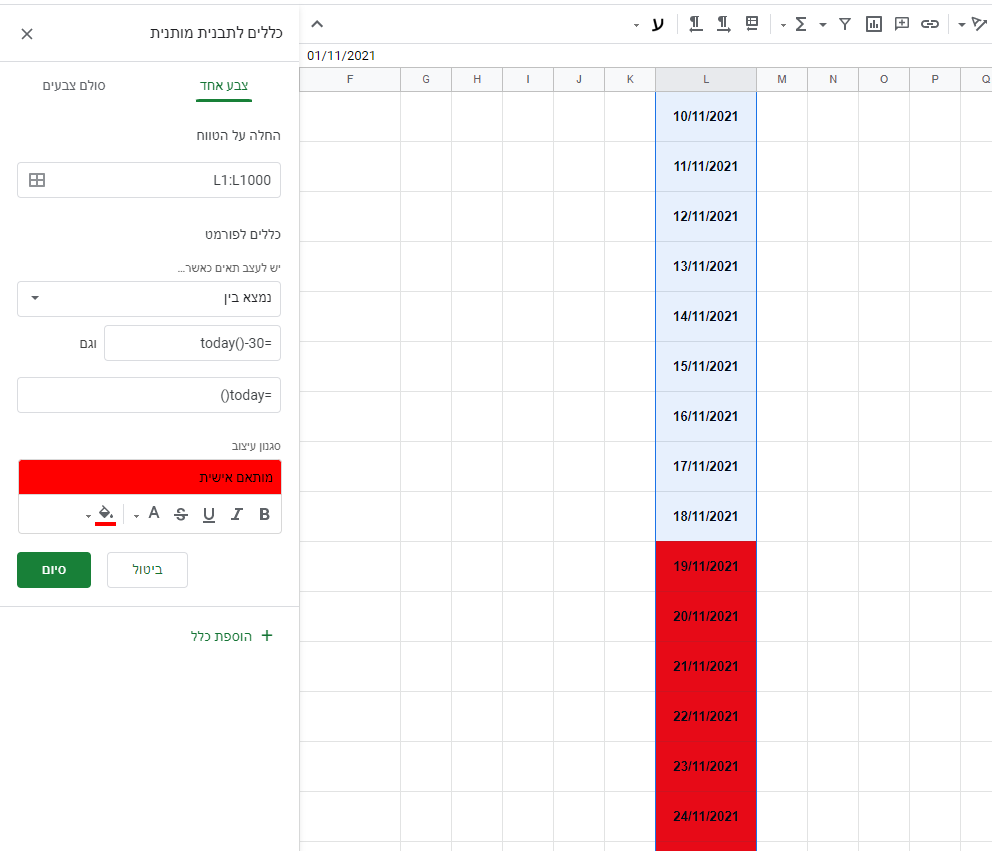Switch the sheet direction icon
This screenshot has height=851, width=992.
tap(752, 24)
